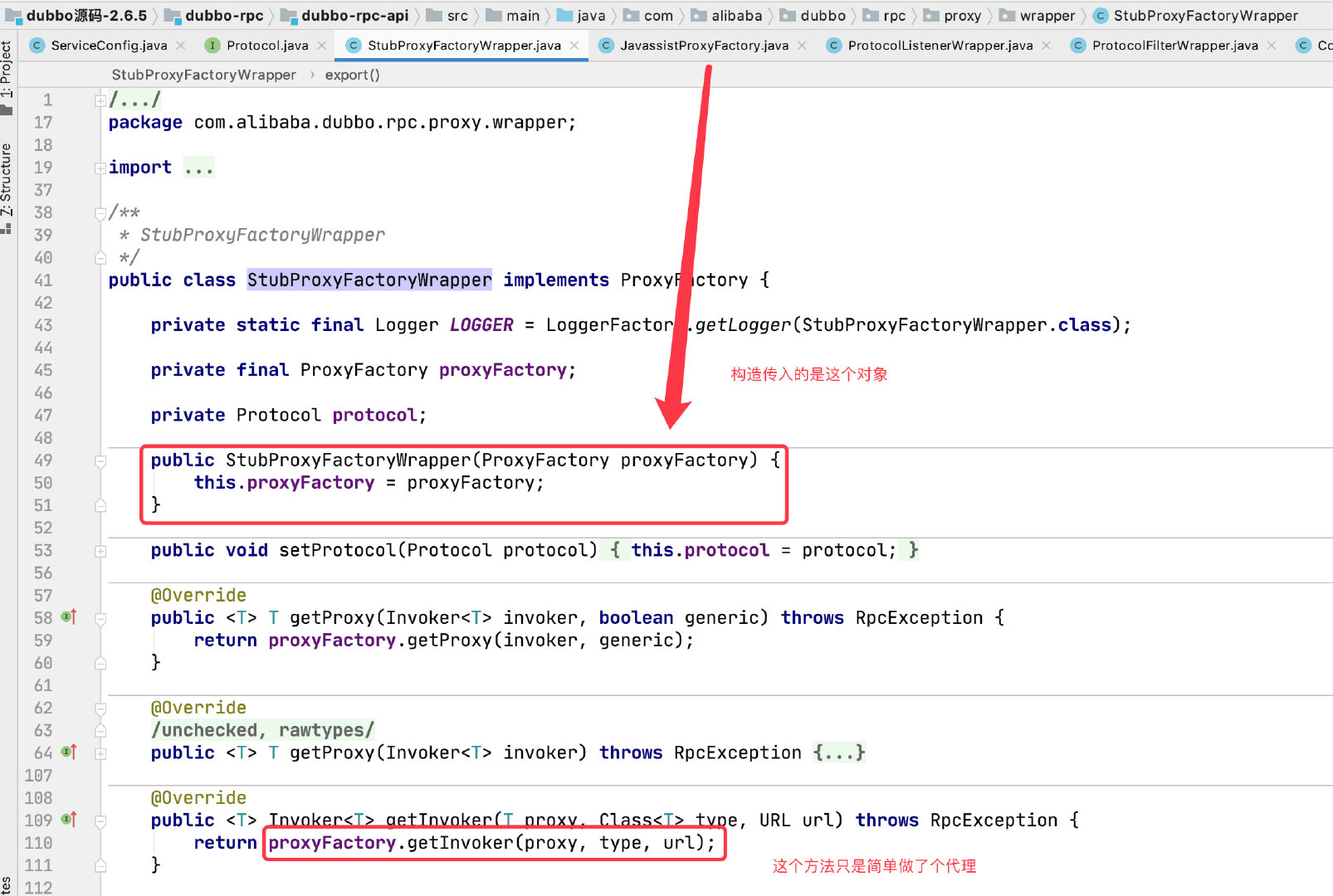Open the ProtocolFilterWrapper.java tab
This screenshot has width=1333, height=896.
(x=1174, y=46)
